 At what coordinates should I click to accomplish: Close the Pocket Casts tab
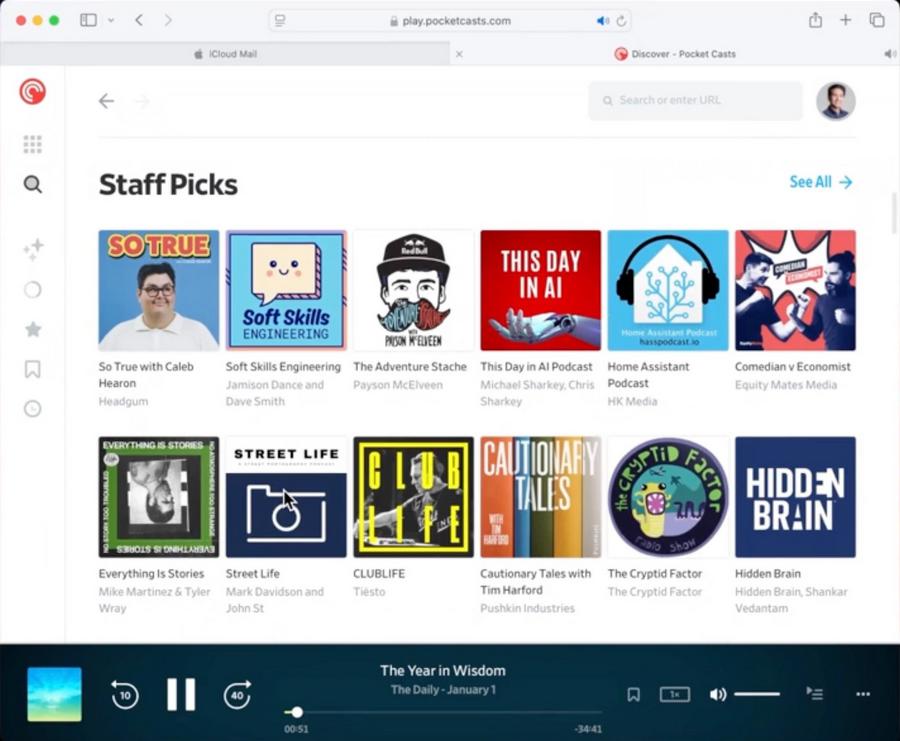[x=459, y=54]
